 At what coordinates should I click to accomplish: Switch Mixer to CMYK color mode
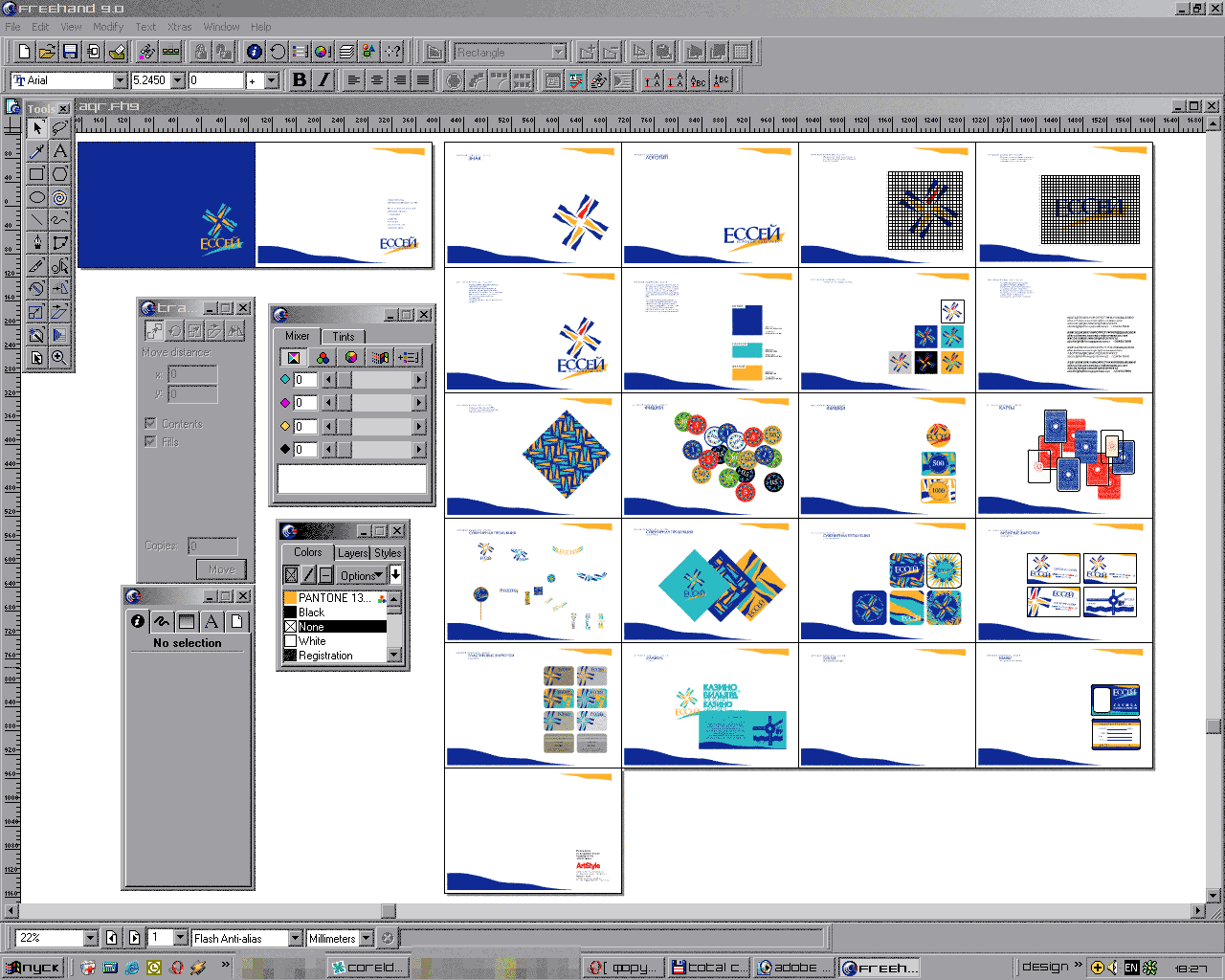(294, 357)
